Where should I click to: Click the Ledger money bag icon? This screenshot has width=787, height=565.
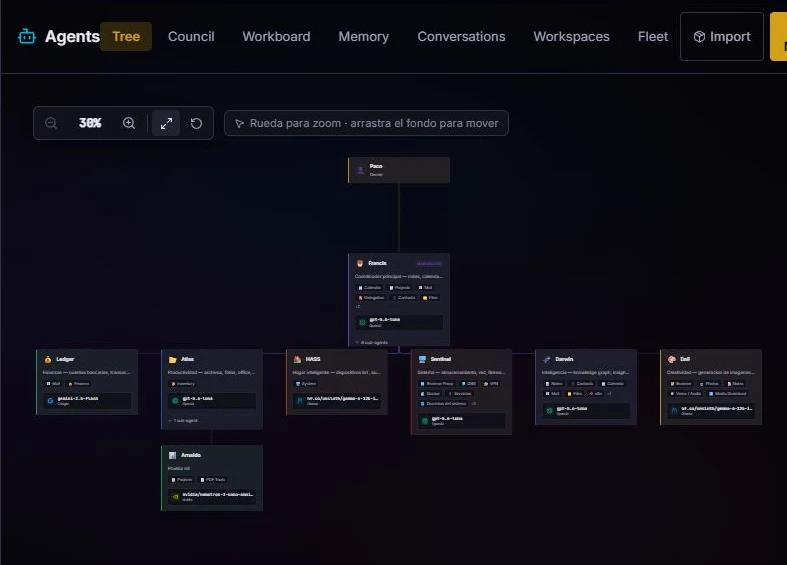tap(48, 359)
